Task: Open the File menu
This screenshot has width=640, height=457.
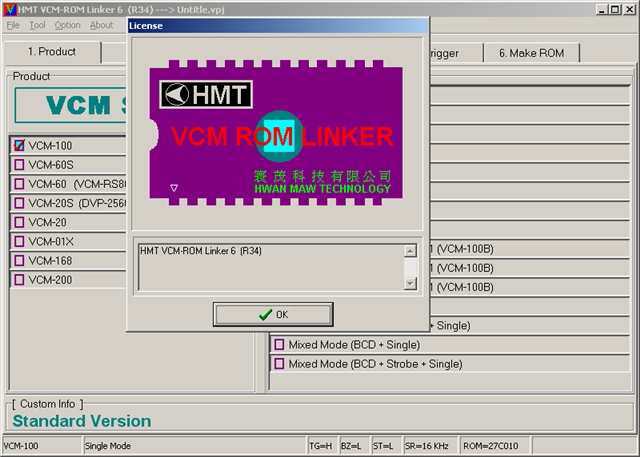Action: point(13,25)
